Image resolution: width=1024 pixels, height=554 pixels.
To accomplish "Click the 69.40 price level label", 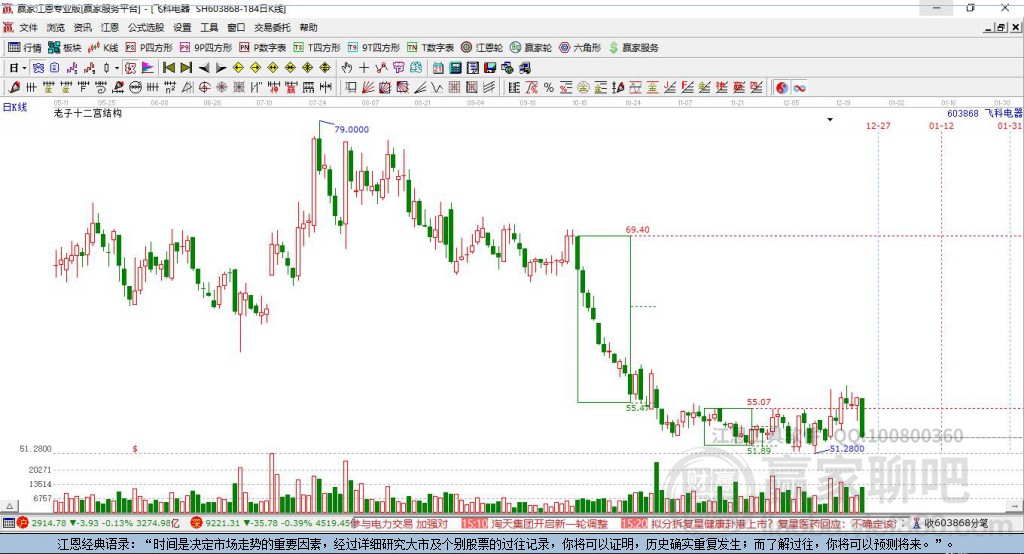I will (x=637, y=229).
